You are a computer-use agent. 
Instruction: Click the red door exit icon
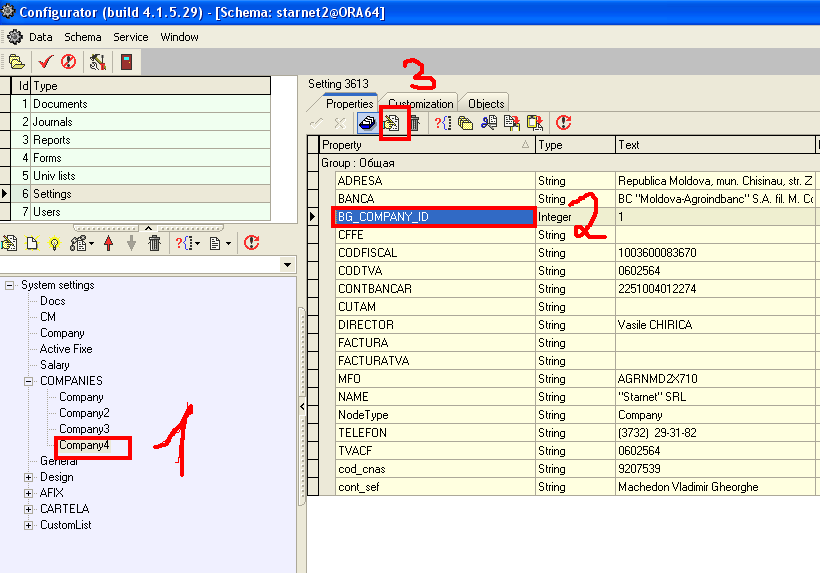pyautogui.click(x=127, y=62)
